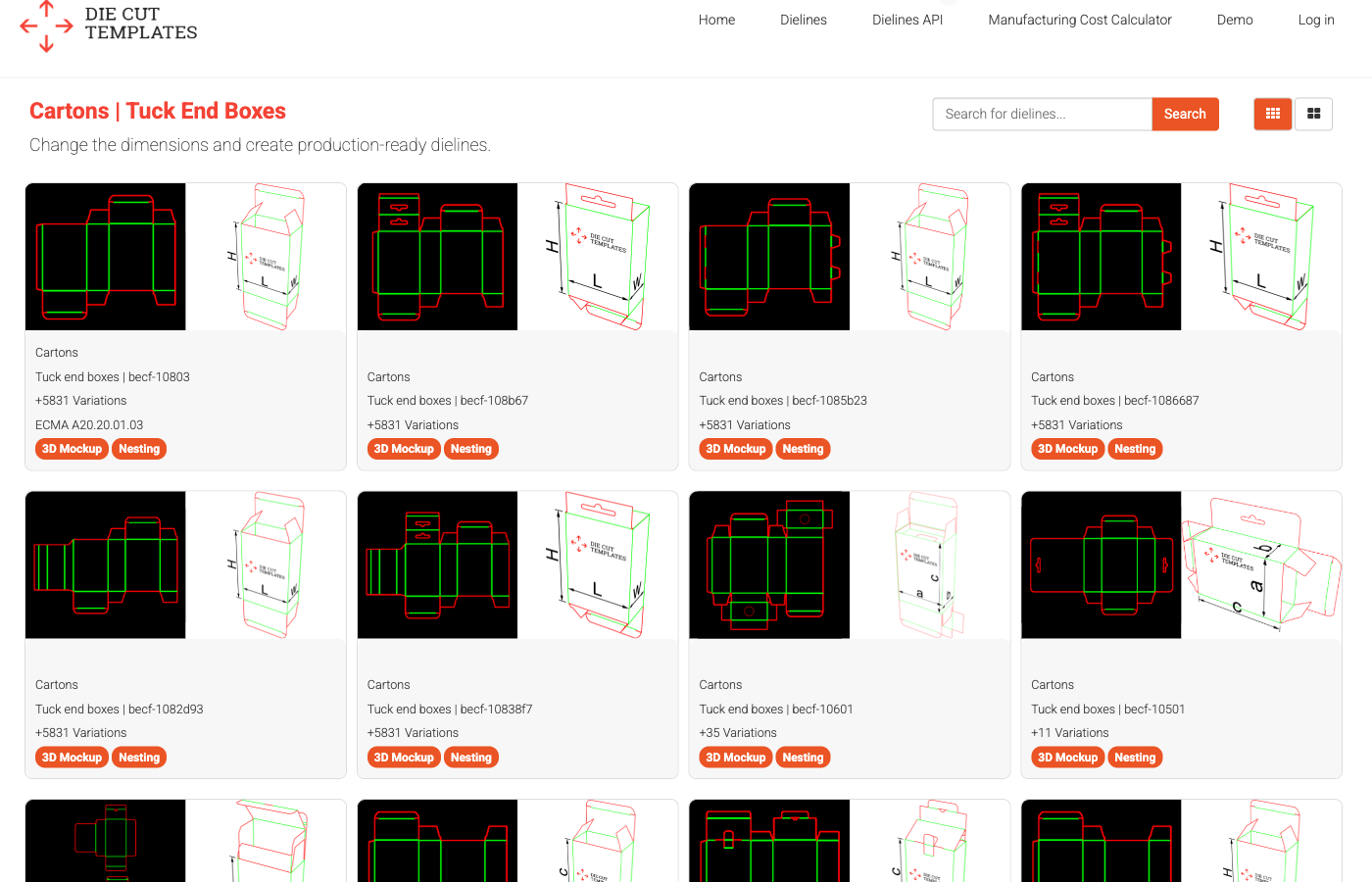Click title Tuck end boxes | becf-1082d93
The height and width of the screenshot is (882, 1372).
click(x=120, y=710)
